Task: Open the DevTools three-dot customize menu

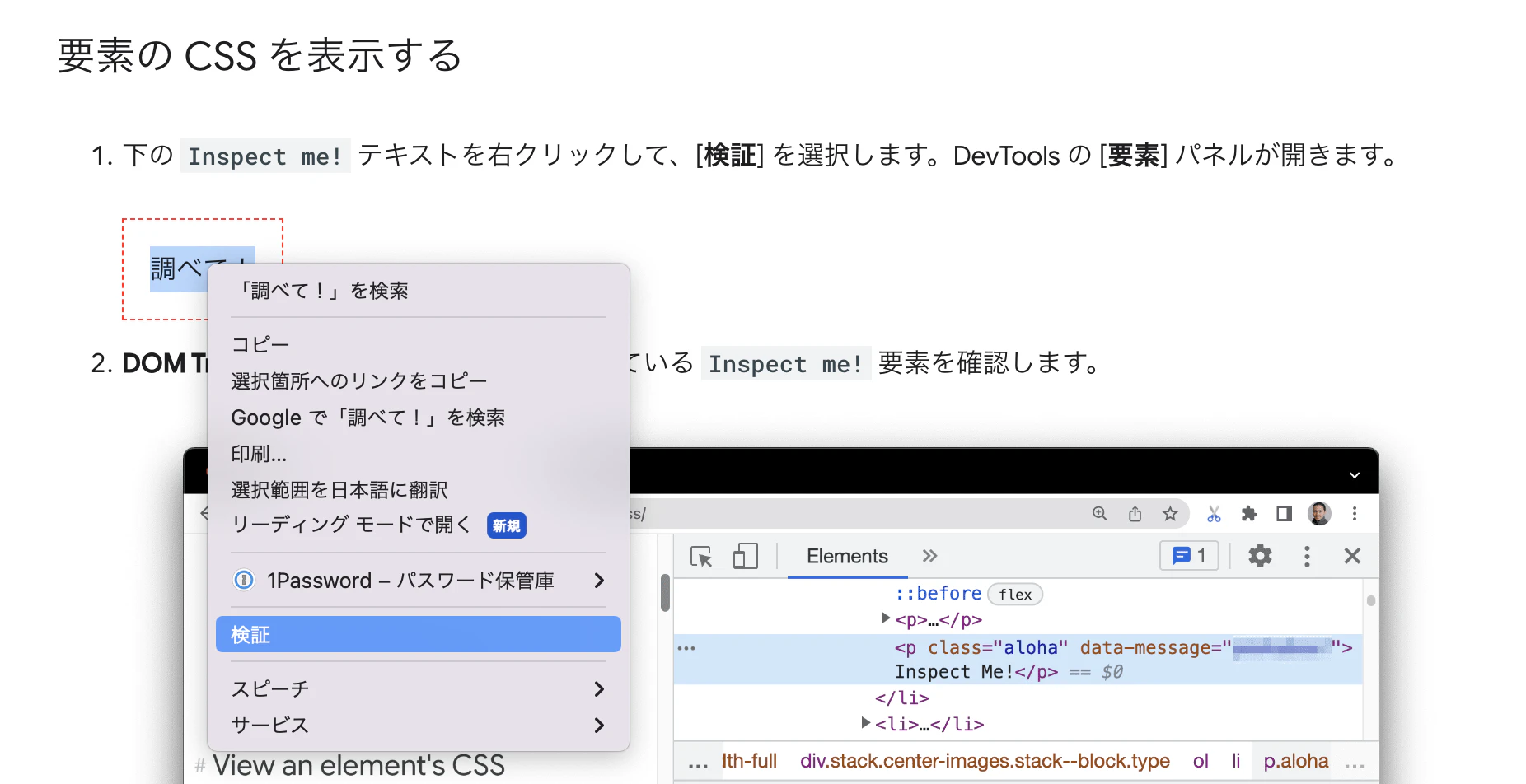Action: pyautogui.click(x=1307, y=557)
